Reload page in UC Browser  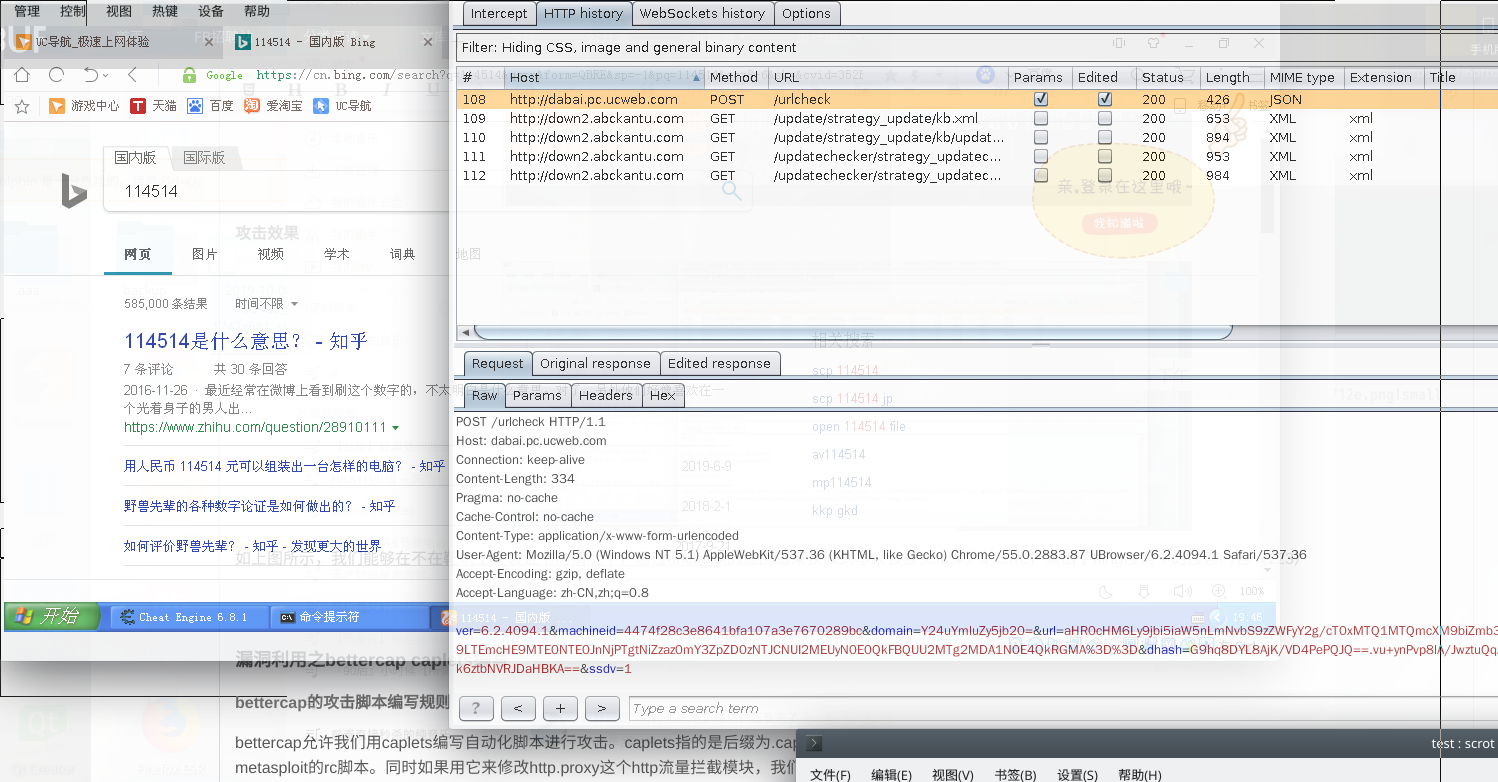coord(57,75)
